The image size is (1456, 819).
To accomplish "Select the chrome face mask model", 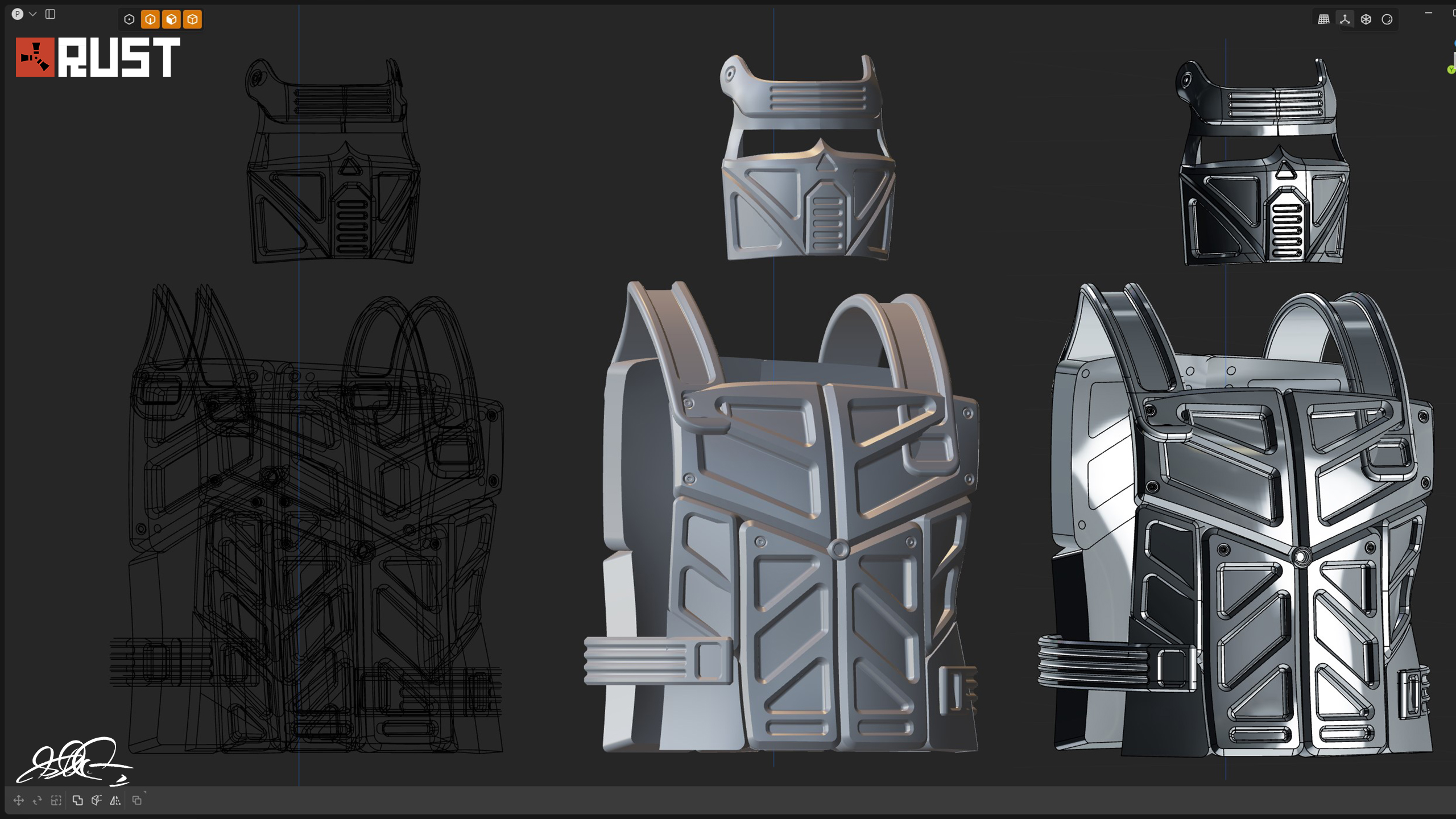I will [x=1263, y=161].
